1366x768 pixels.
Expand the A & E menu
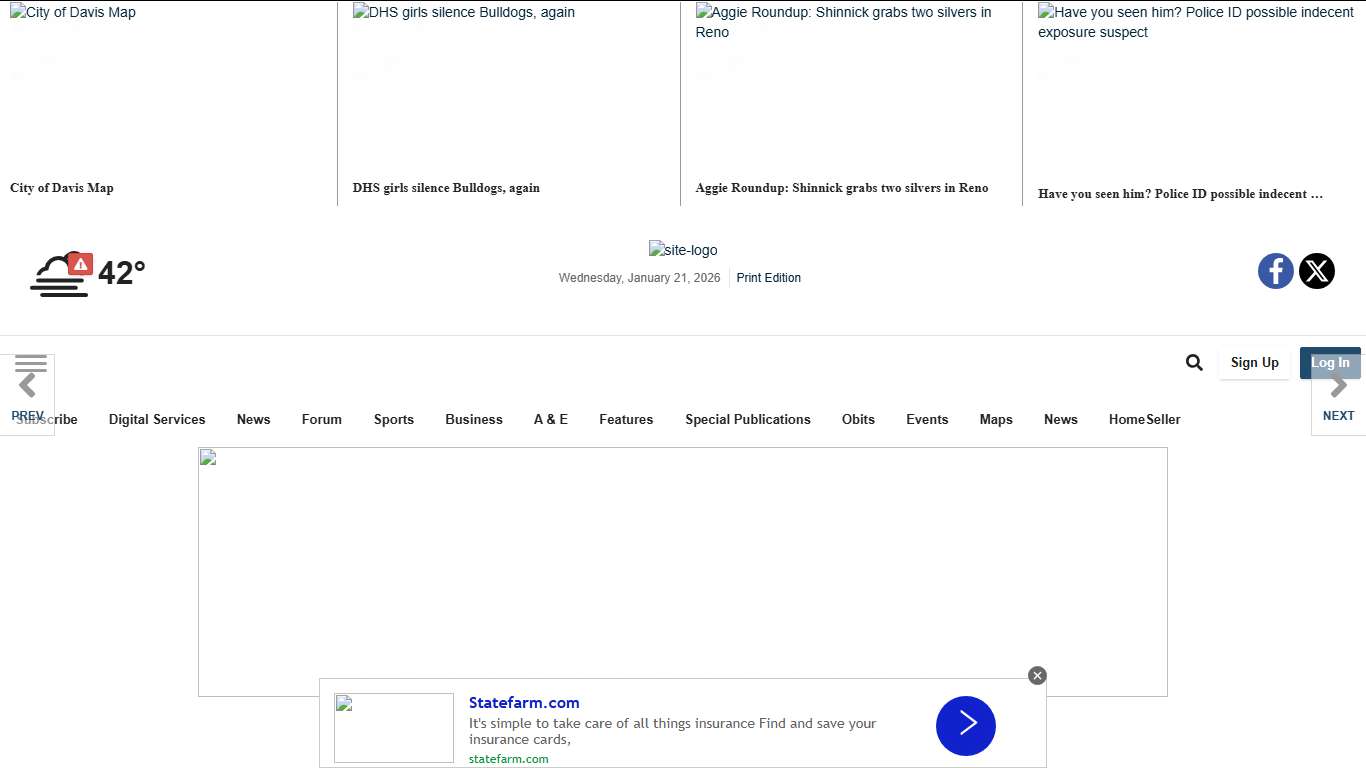[x=550, y=420]
